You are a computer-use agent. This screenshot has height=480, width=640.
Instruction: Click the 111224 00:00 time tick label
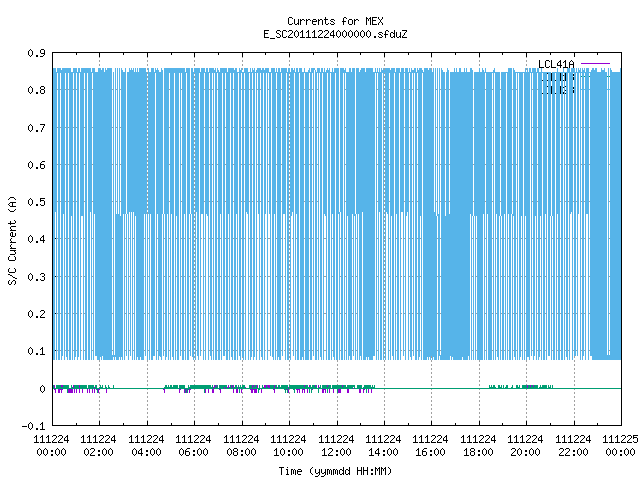pyautogui.click(x=51, y=446)
